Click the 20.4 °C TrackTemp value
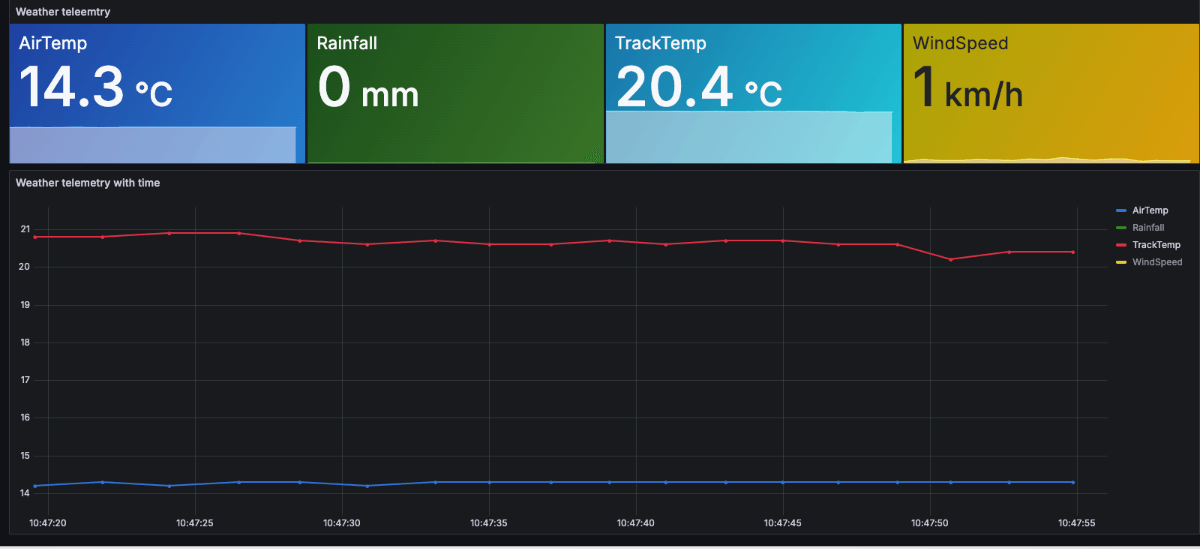 699,87
